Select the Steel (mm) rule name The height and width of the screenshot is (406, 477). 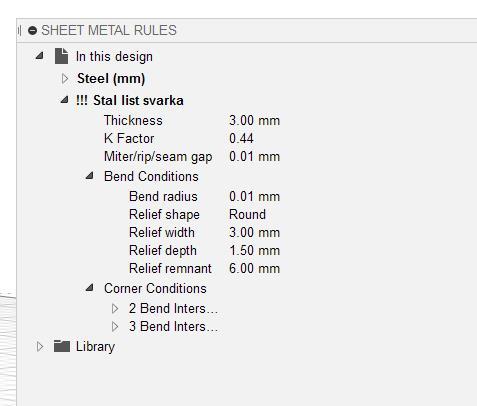pos(111,79)
